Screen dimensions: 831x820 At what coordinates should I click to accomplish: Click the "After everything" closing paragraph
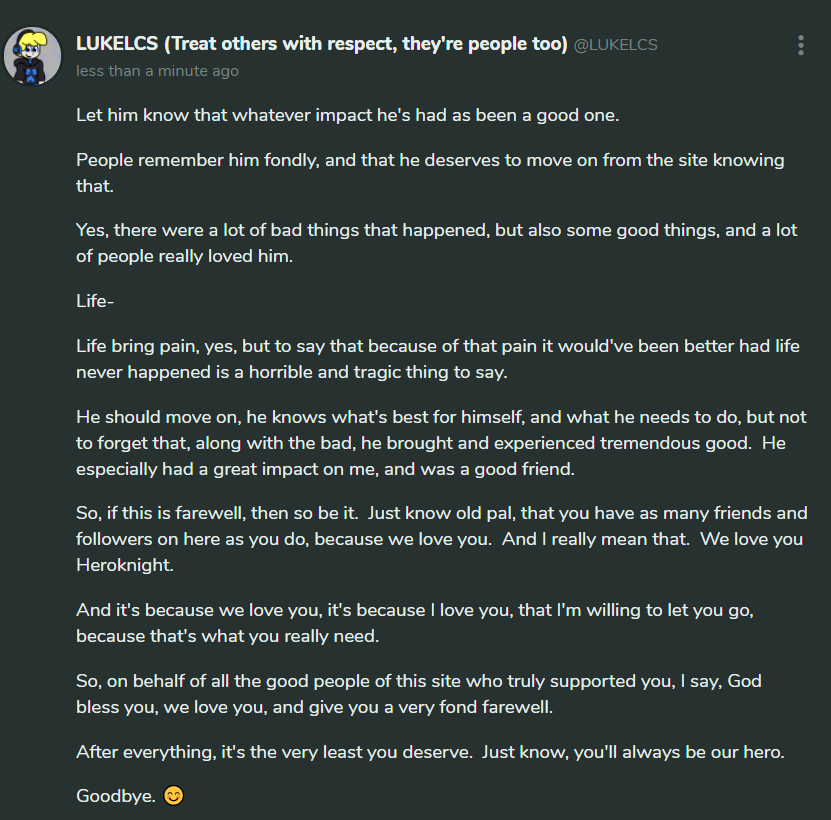[x=430, y=752]
